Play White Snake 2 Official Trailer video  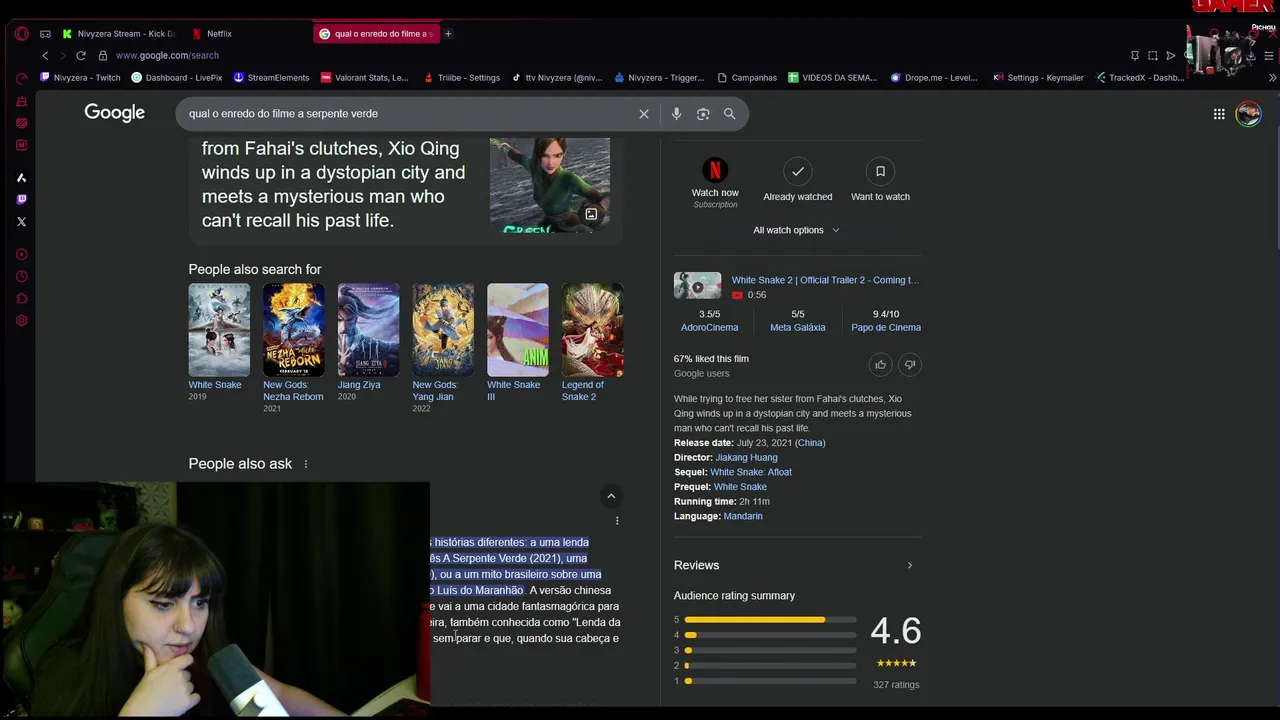point(697,286)
